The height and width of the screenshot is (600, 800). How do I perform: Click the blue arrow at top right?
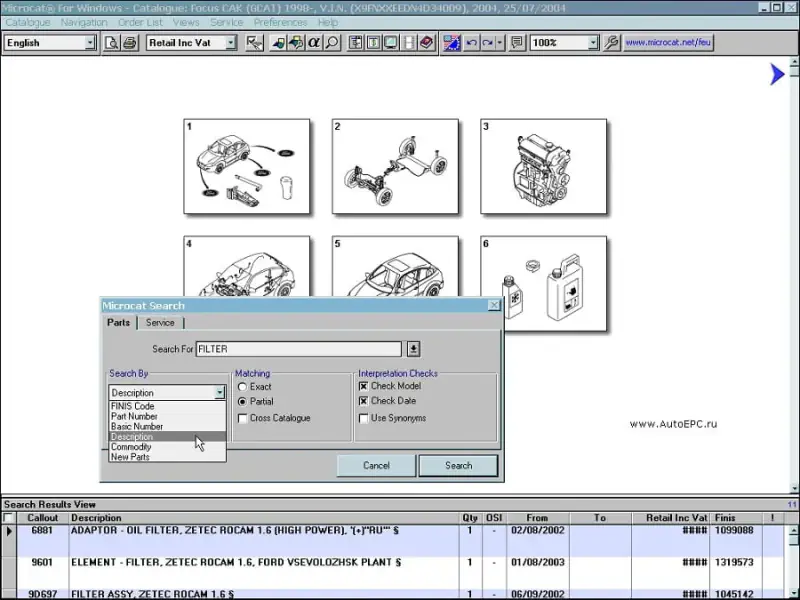(777, 74)
